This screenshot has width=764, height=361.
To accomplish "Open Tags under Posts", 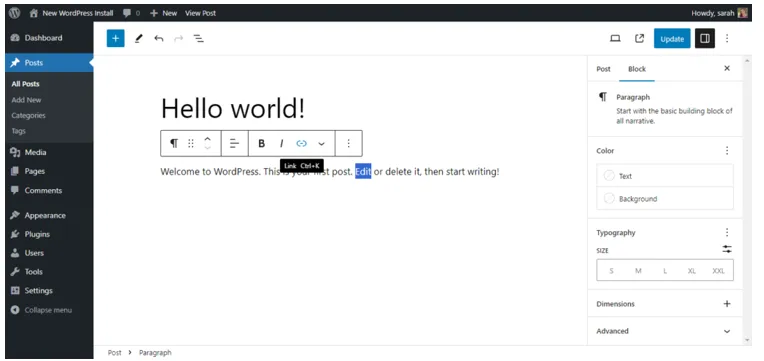I will pyautogui.click(x=18, y=131).
